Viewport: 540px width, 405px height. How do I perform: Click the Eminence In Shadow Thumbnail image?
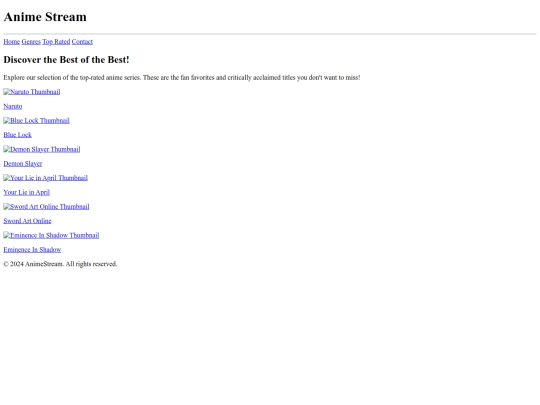coord(51,235)
